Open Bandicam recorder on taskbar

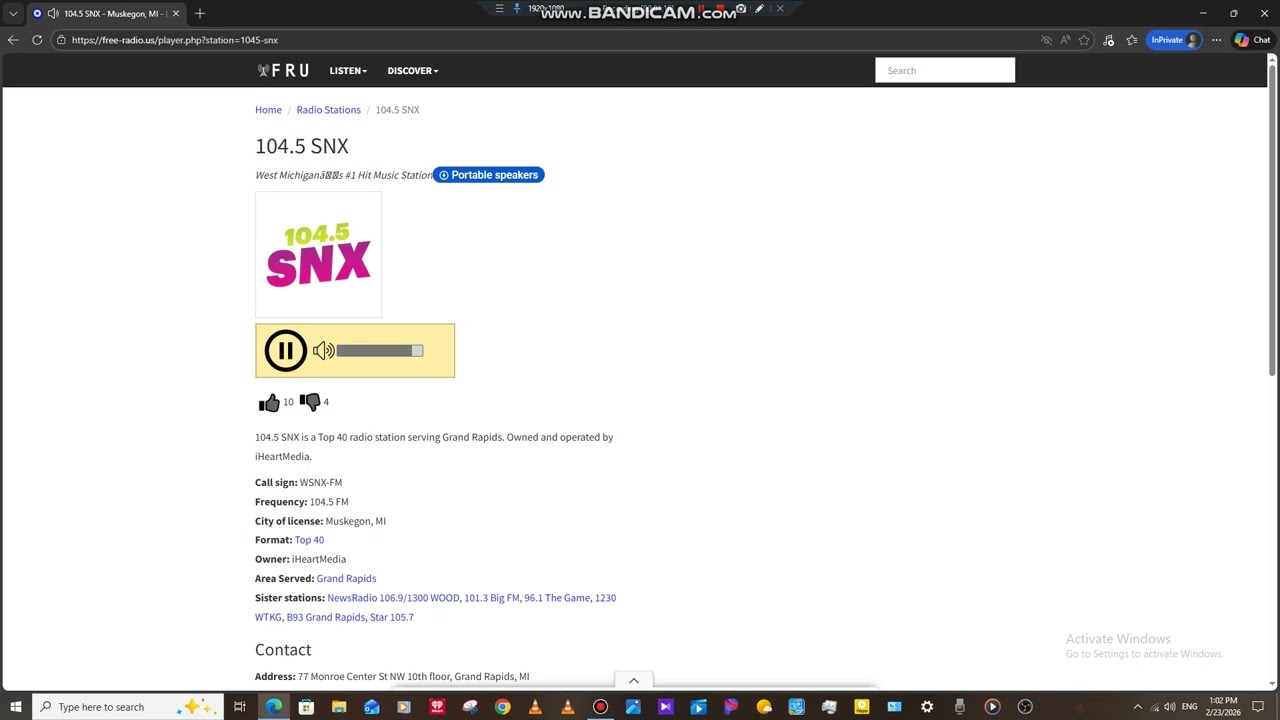point(600,707)
